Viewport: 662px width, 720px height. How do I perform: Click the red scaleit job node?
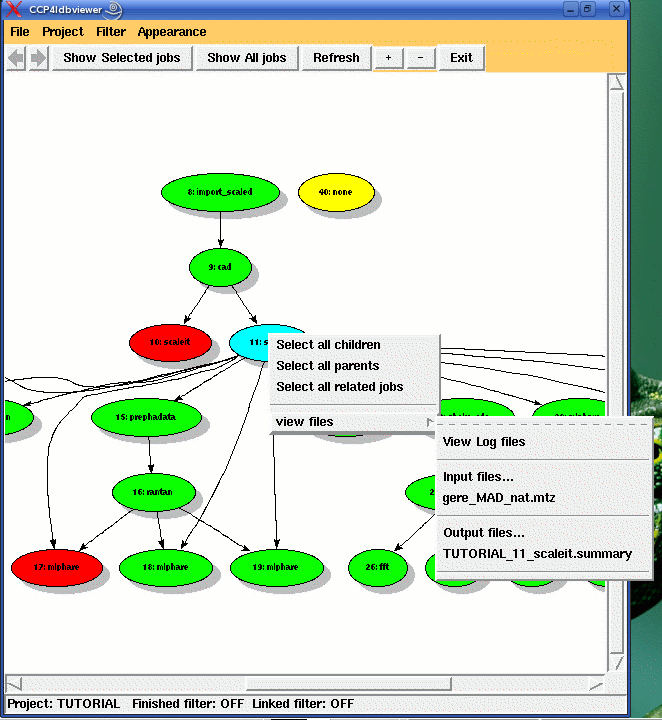pos(171,342)
